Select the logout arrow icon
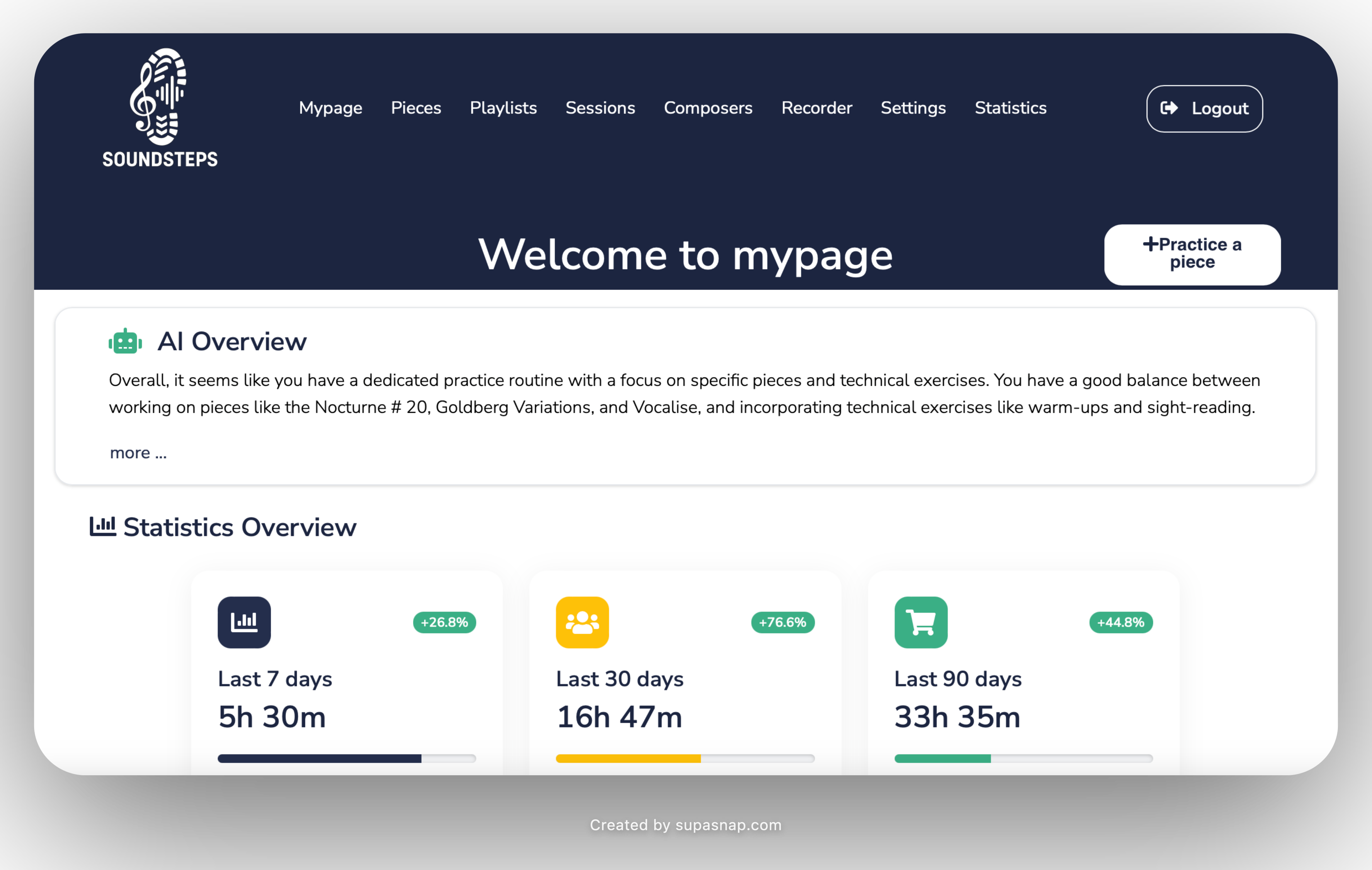 [x=1169, y=108]
